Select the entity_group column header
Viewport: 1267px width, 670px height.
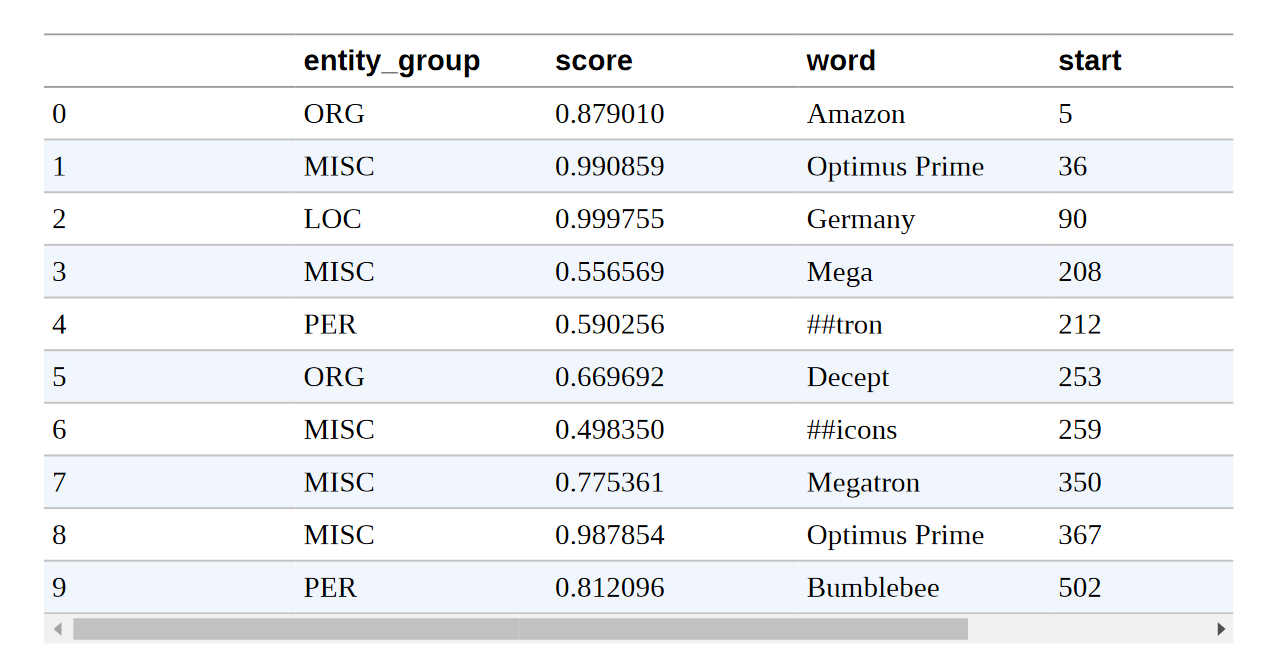point(392,61)
